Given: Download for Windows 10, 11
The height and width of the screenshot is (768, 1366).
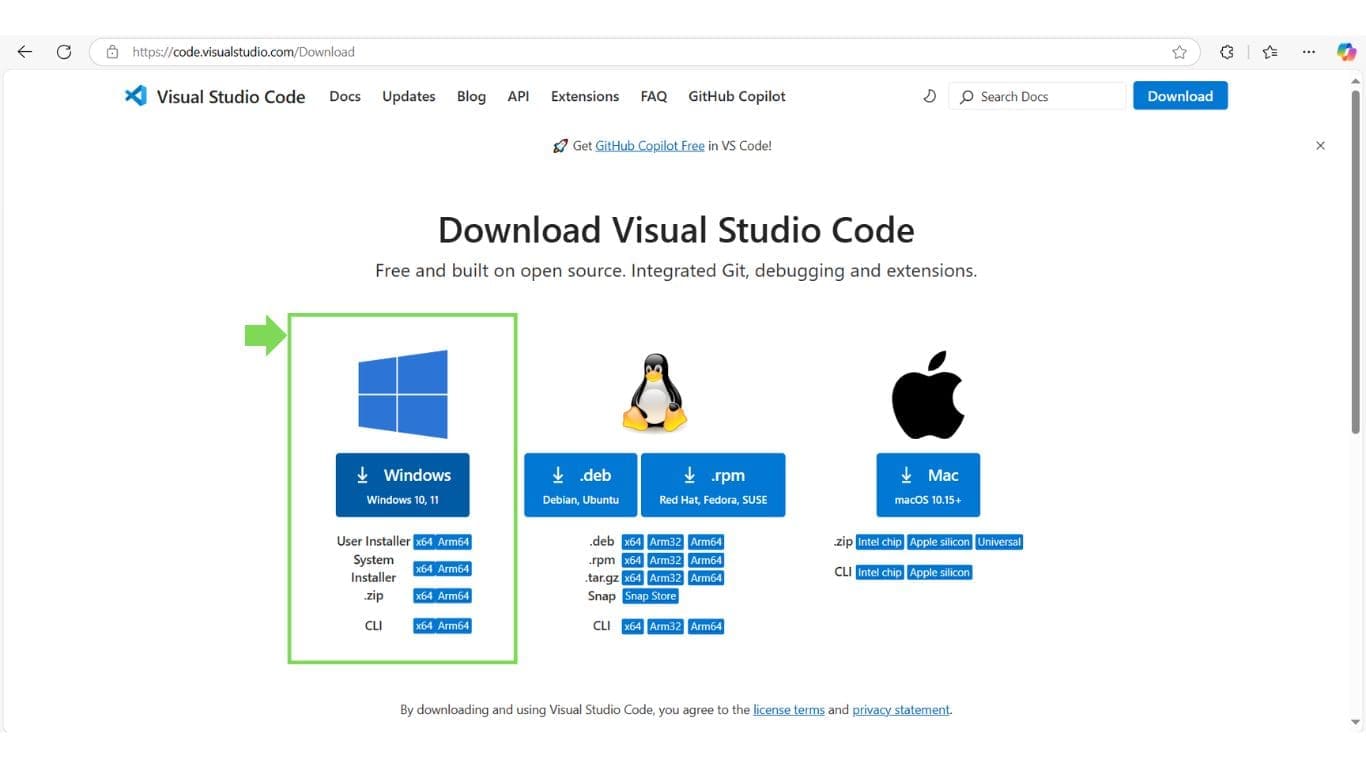Looking at the screenshot, I should [402, 485].
